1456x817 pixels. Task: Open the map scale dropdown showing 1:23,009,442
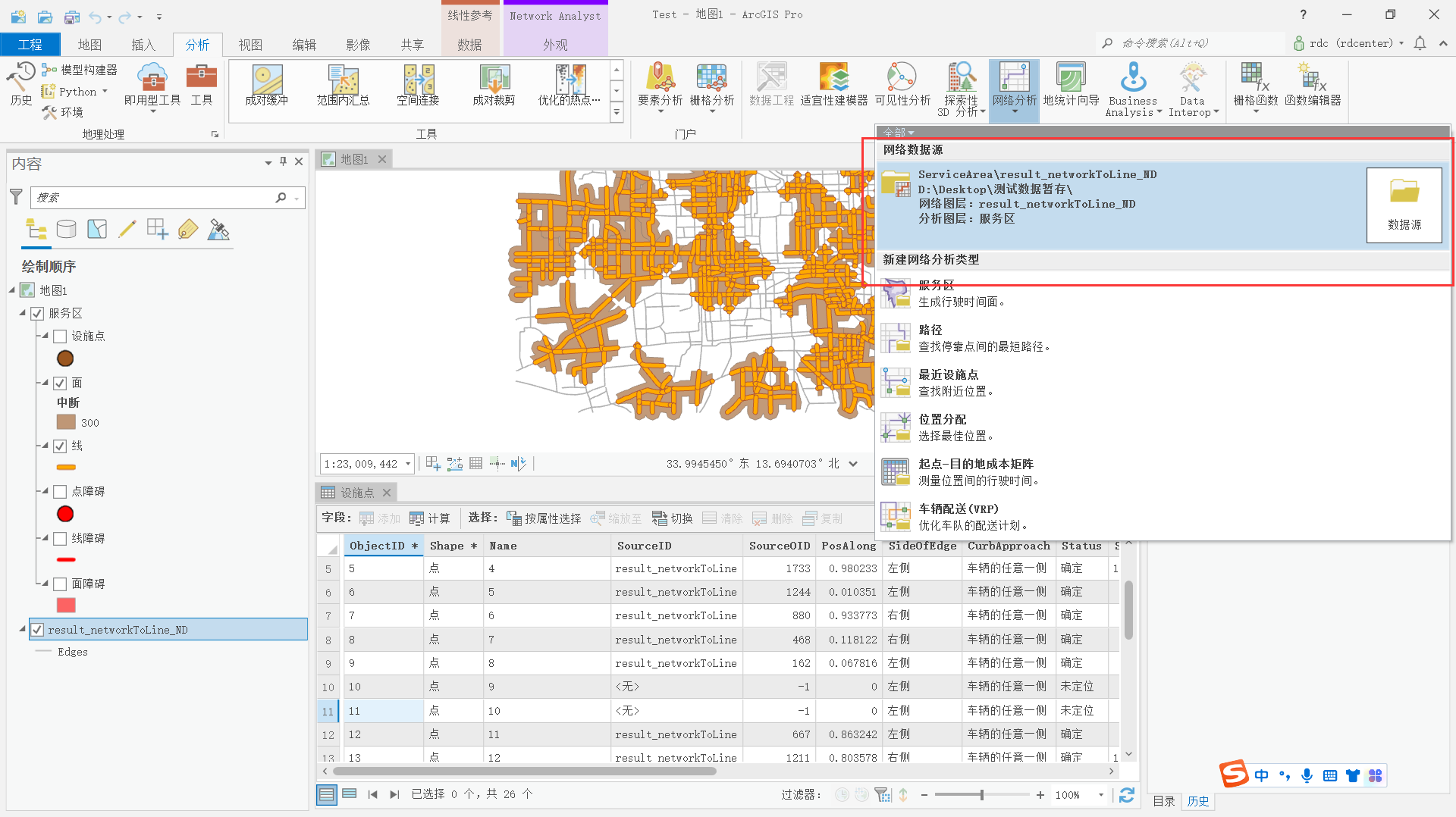point(406,463)
